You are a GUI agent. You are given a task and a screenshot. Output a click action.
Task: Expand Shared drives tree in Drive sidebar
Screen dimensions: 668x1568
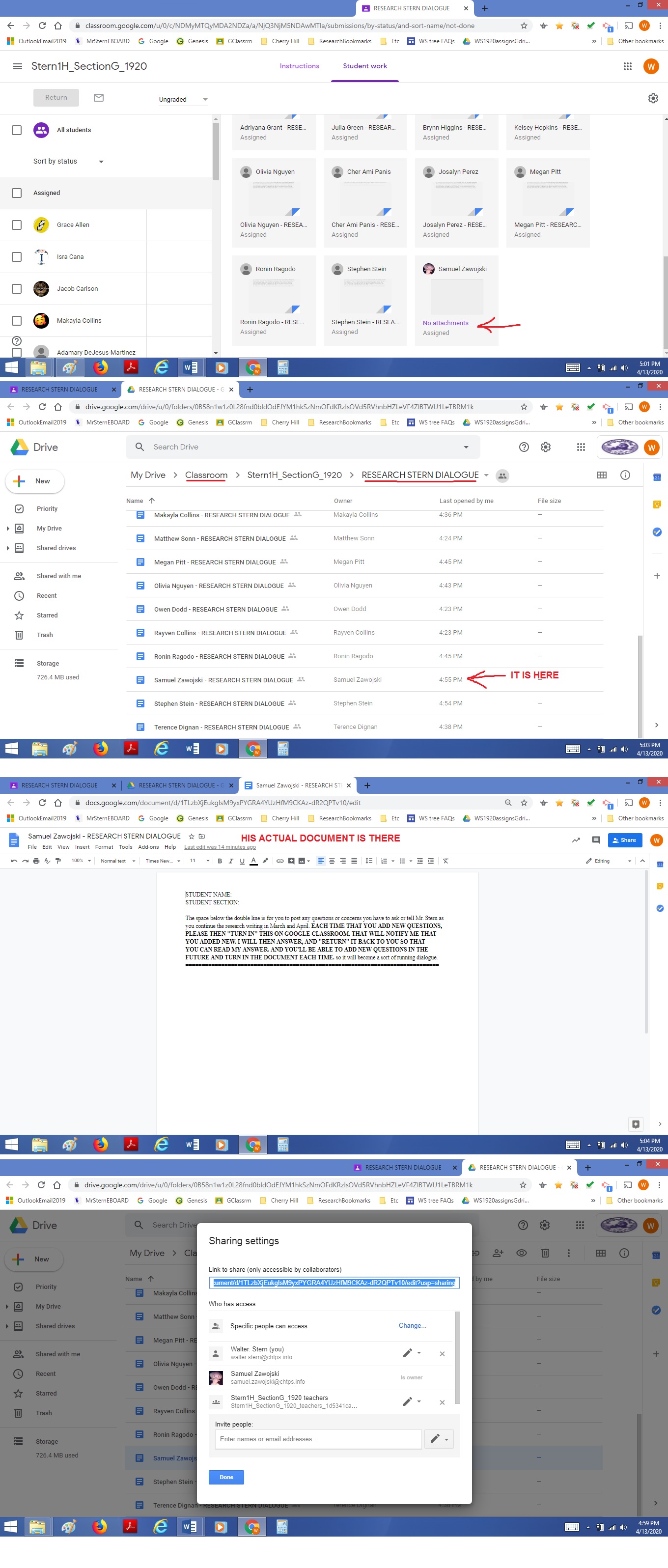click(7, 548)
